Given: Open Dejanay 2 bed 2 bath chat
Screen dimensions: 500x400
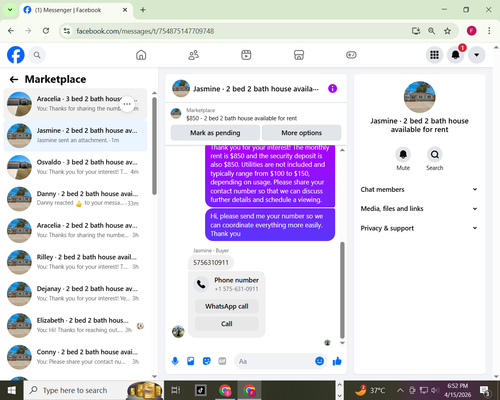Looking at the screenshot, I should point(75,294).
